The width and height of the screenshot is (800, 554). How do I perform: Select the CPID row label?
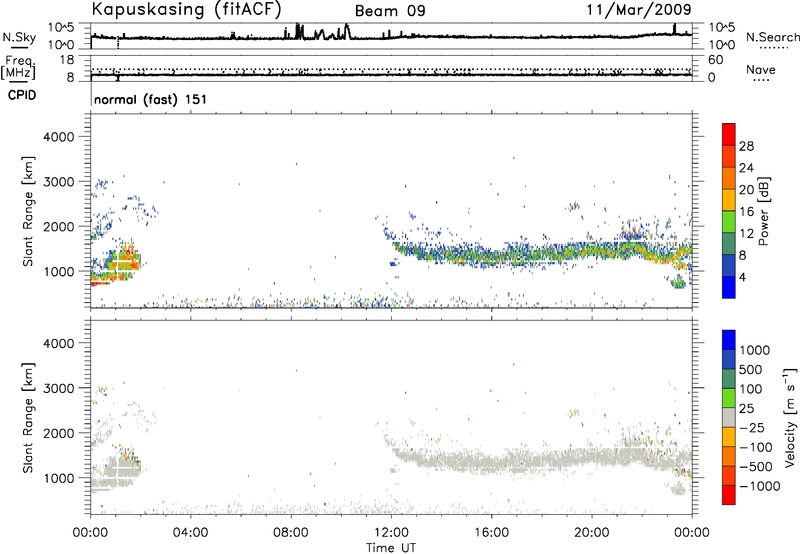[22, 95]
